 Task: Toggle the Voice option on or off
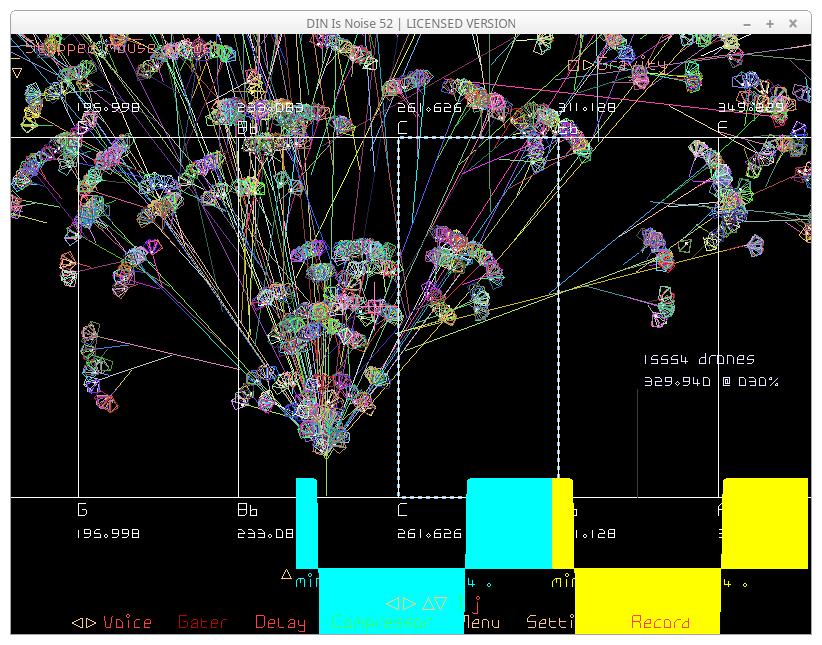coord(127,623)
